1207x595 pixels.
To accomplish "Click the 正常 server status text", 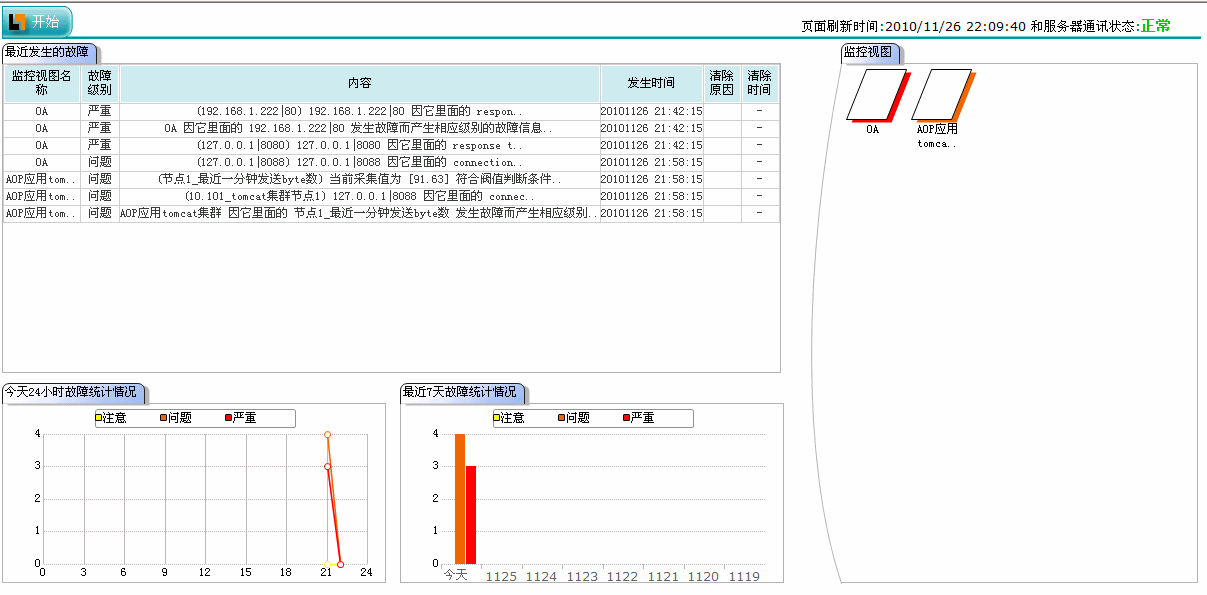I will point(1156,26).
